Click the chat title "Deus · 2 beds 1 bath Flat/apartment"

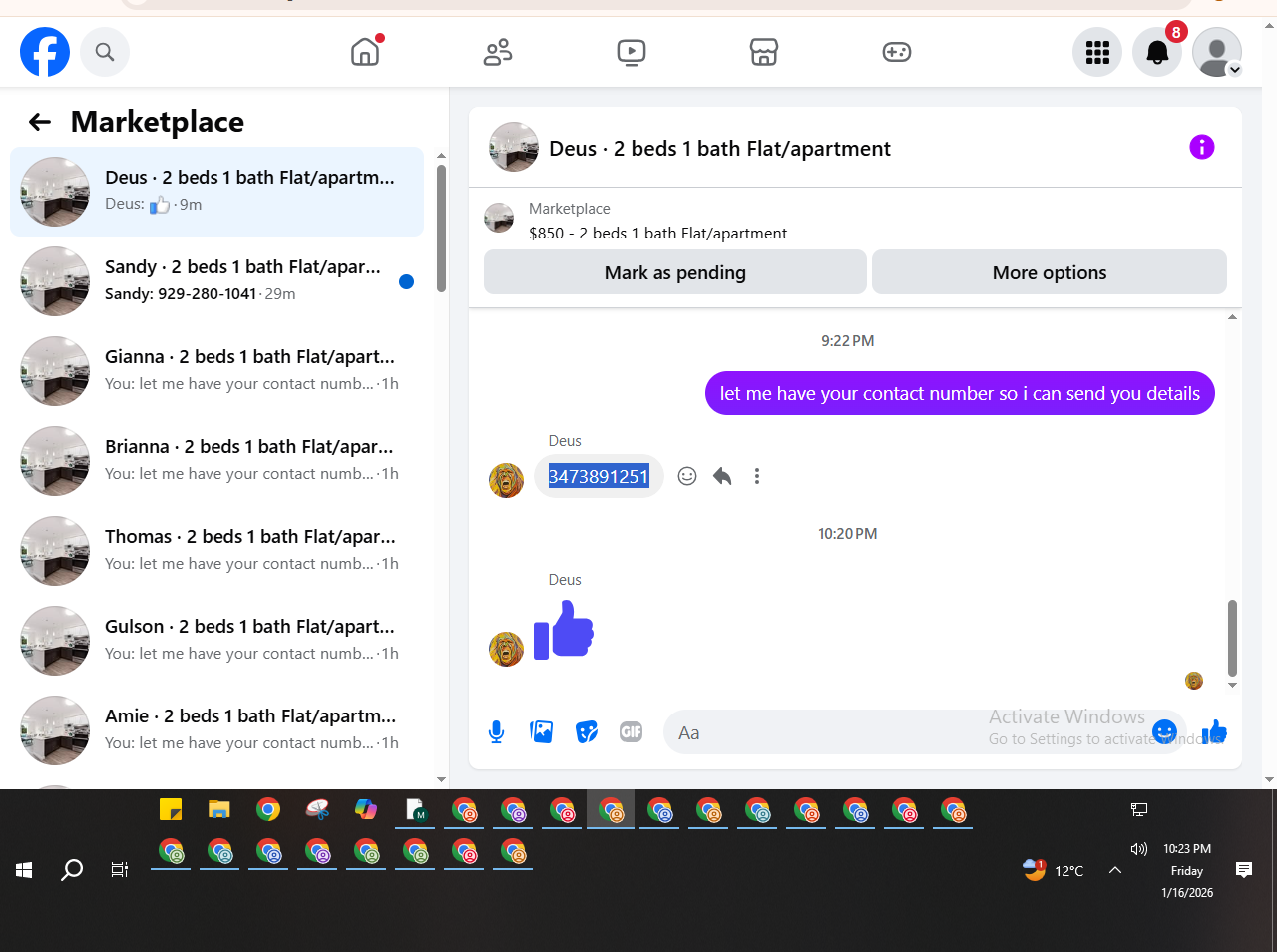point(719,149)
